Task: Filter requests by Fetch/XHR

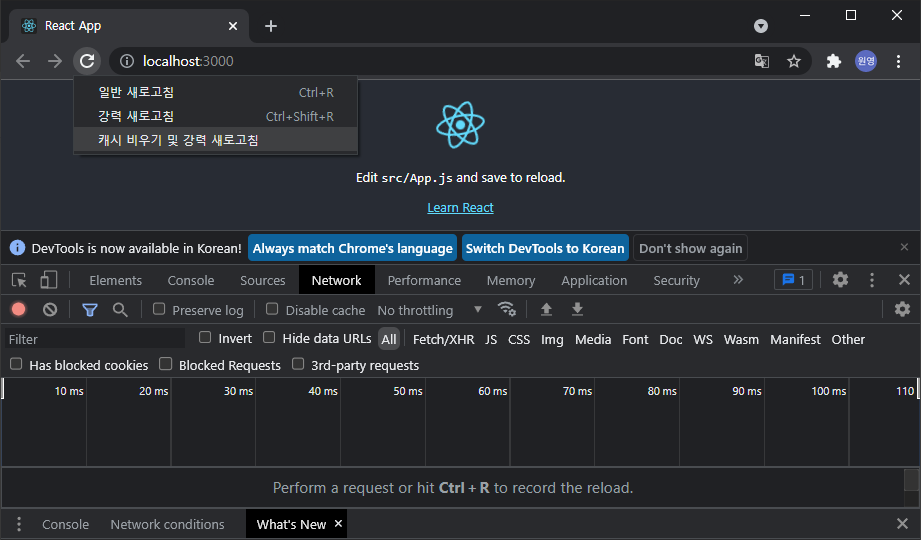Action: coord(443,339)
